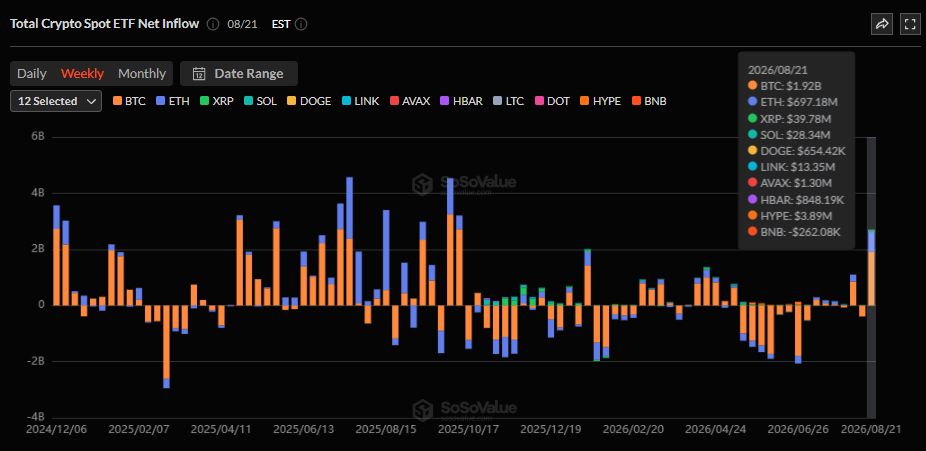Click tooltip row SOL: $28.34M

788,135
